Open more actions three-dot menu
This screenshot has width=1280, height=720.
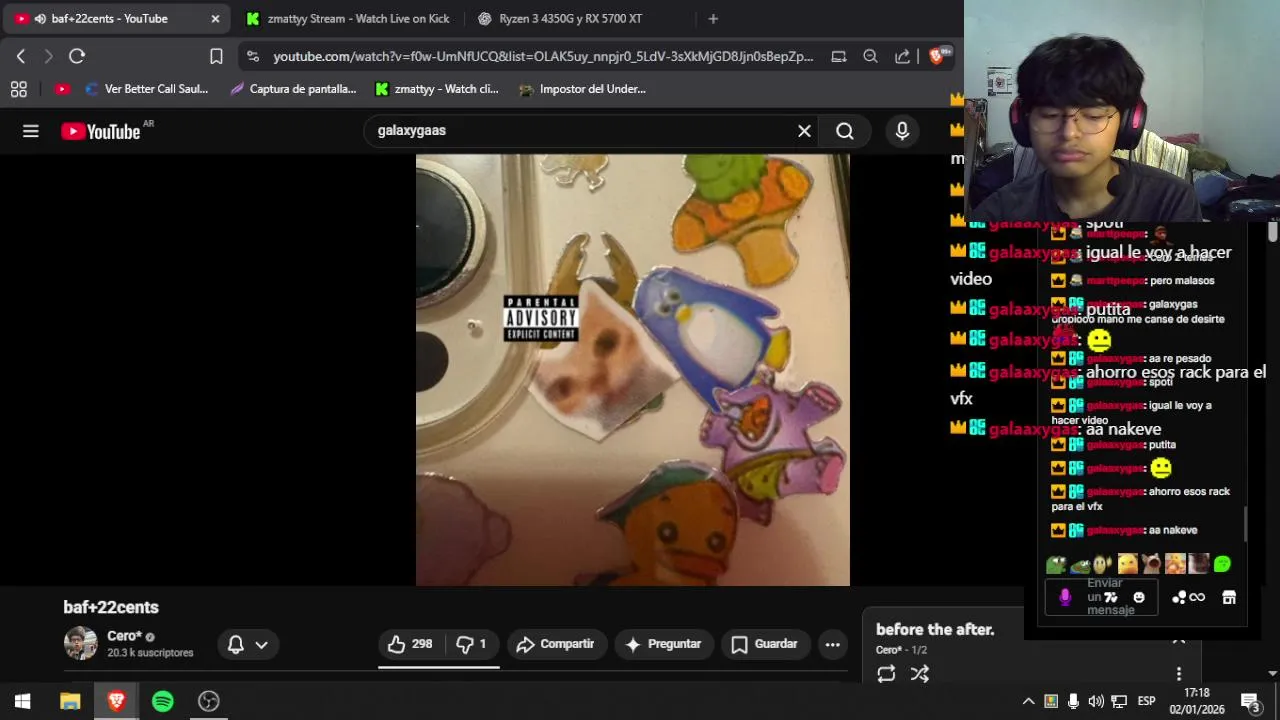[x=832, y=645]
